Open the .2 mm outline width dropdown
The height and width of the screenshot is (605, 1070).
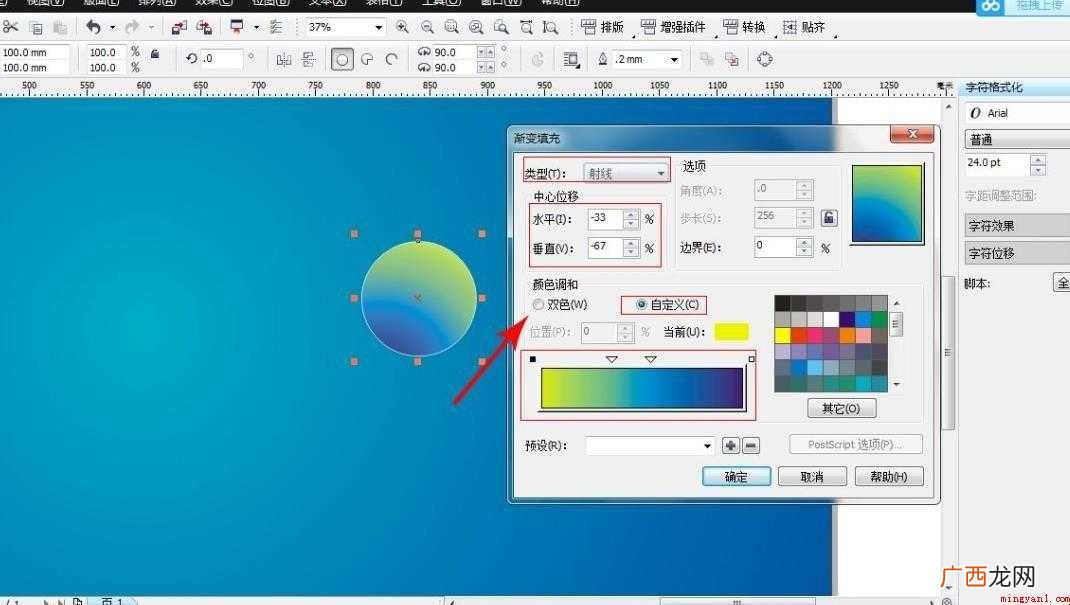[x=674, y=59]
